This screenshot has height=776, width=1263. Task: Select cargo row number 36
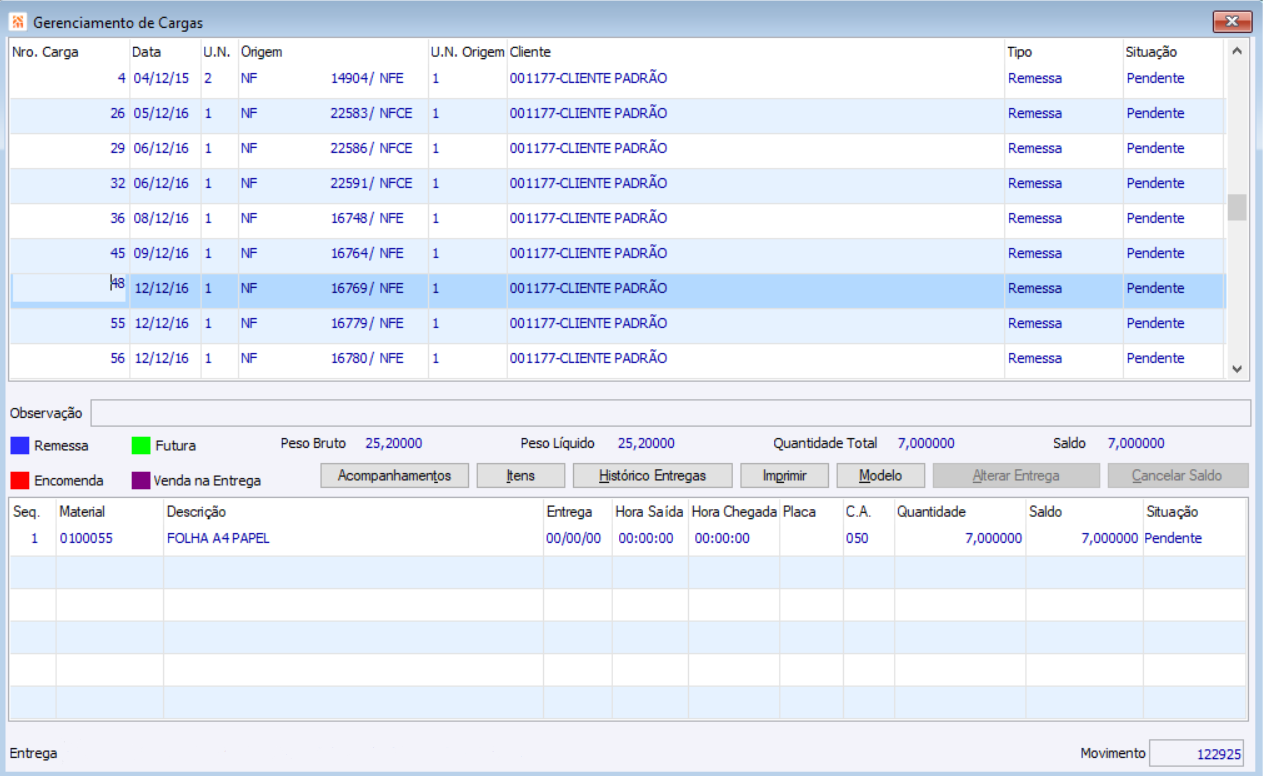[x=617, y=218]
